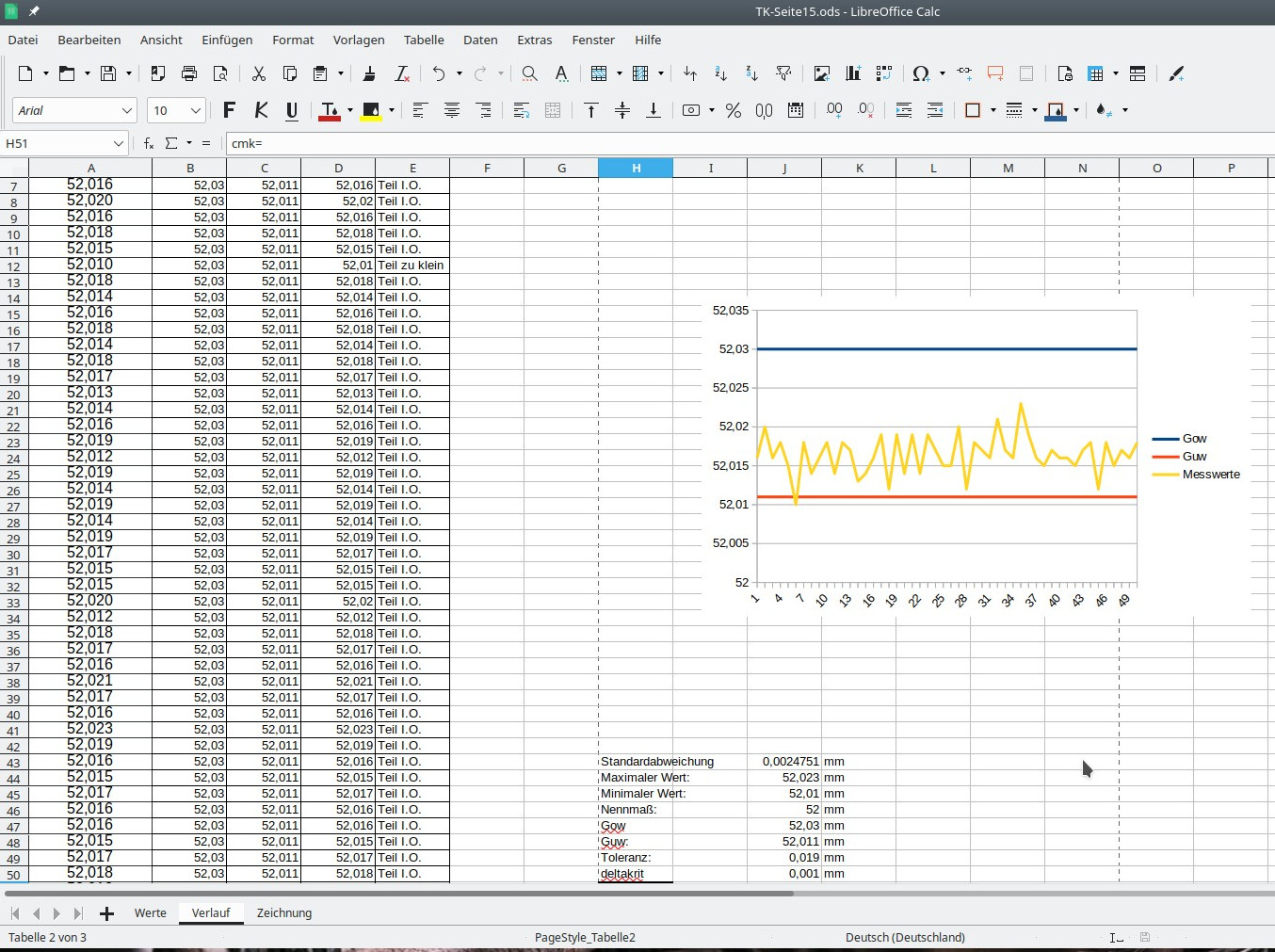Open the Select Function sum dropdown arrow
The width and height of the screenshot is (1275, 952).
(189, 143)
